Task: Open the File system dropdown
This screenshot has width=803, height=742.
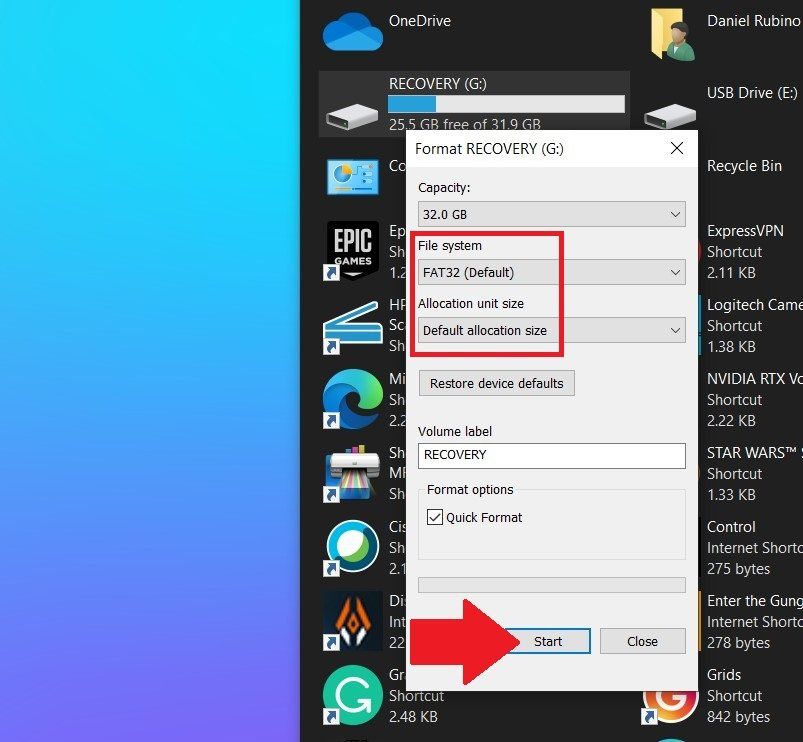Action: pyautogui.click(x=551, y=271)
